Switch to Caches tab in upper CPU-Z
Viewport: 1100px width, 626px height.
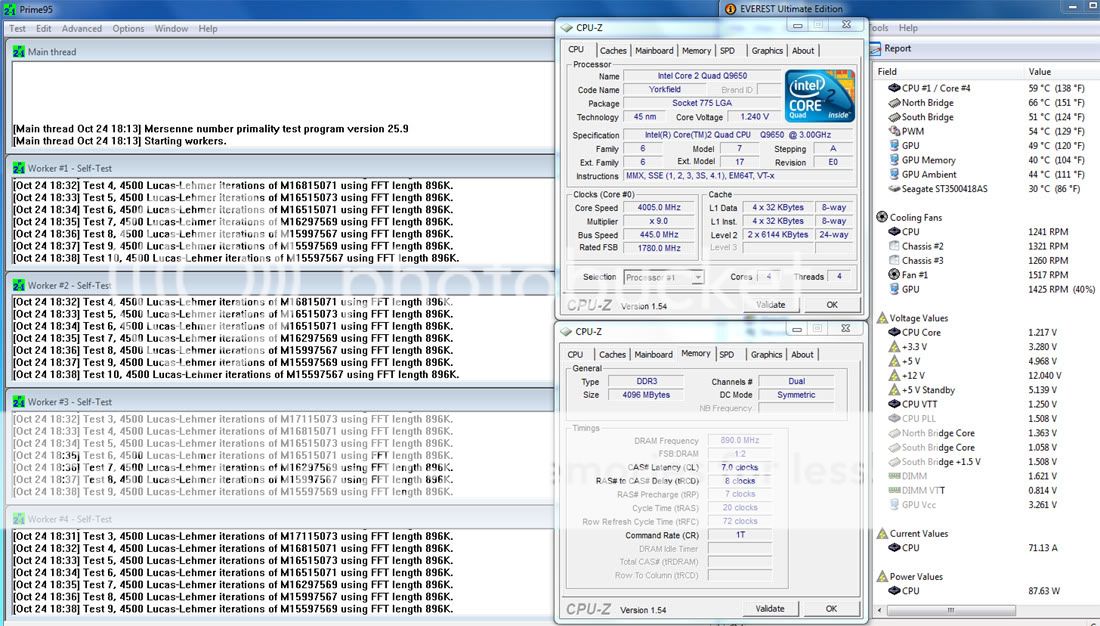[x=613, y=51]
